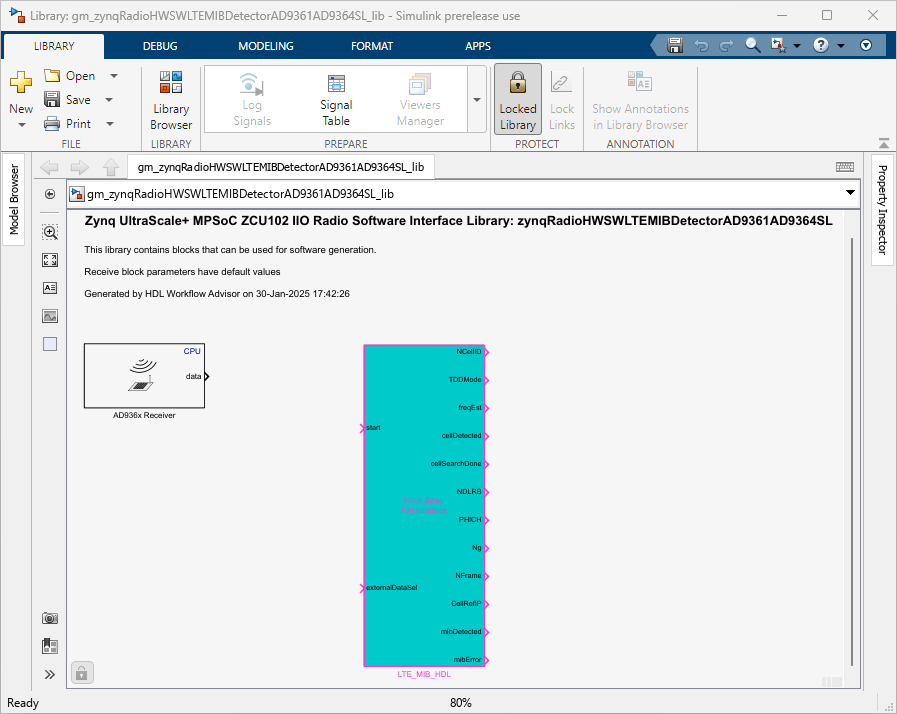Select the LTE_MIB_HDL block
Image resolution: width=897 pixels, height=714 pixels.
click(424, 506)
